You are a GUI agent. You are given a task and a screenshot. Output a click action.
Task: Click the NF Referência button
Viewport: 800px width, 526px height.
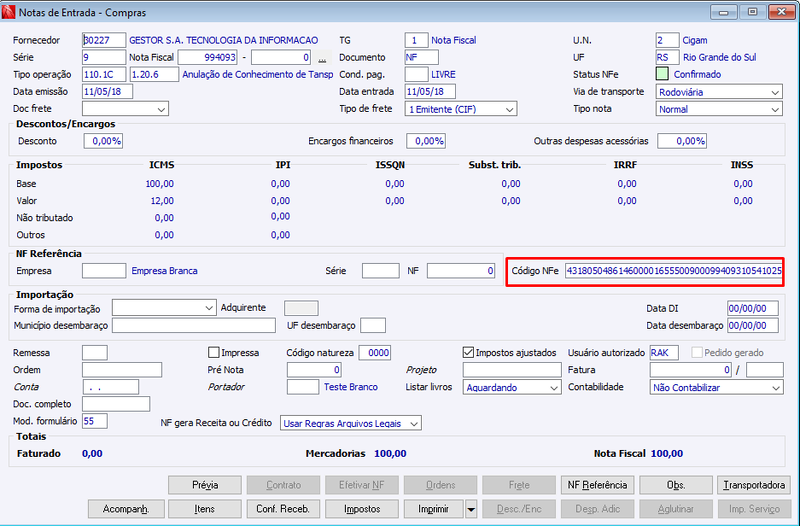tap(597, 485)
